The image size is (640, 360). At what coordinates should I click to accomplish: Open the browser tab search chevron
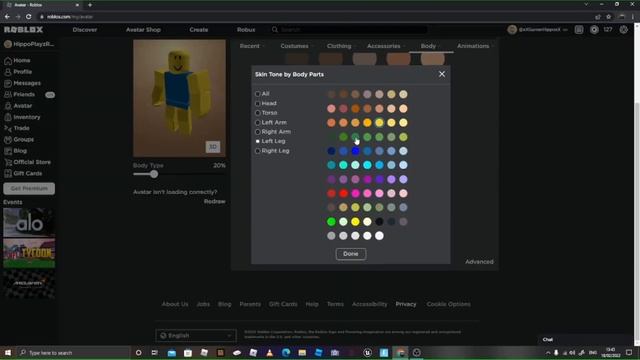[586, 4]
